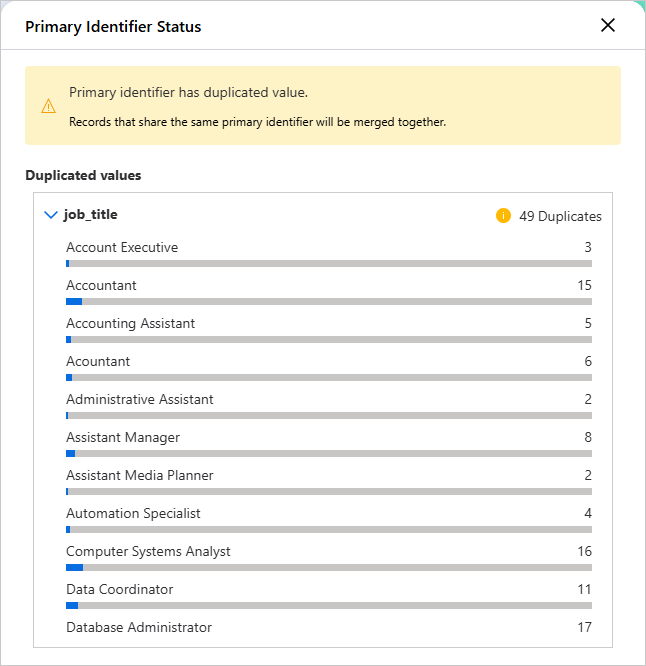Click the Computer Systems Analyst progress bar
646x666 pixels.
[329, 568]
